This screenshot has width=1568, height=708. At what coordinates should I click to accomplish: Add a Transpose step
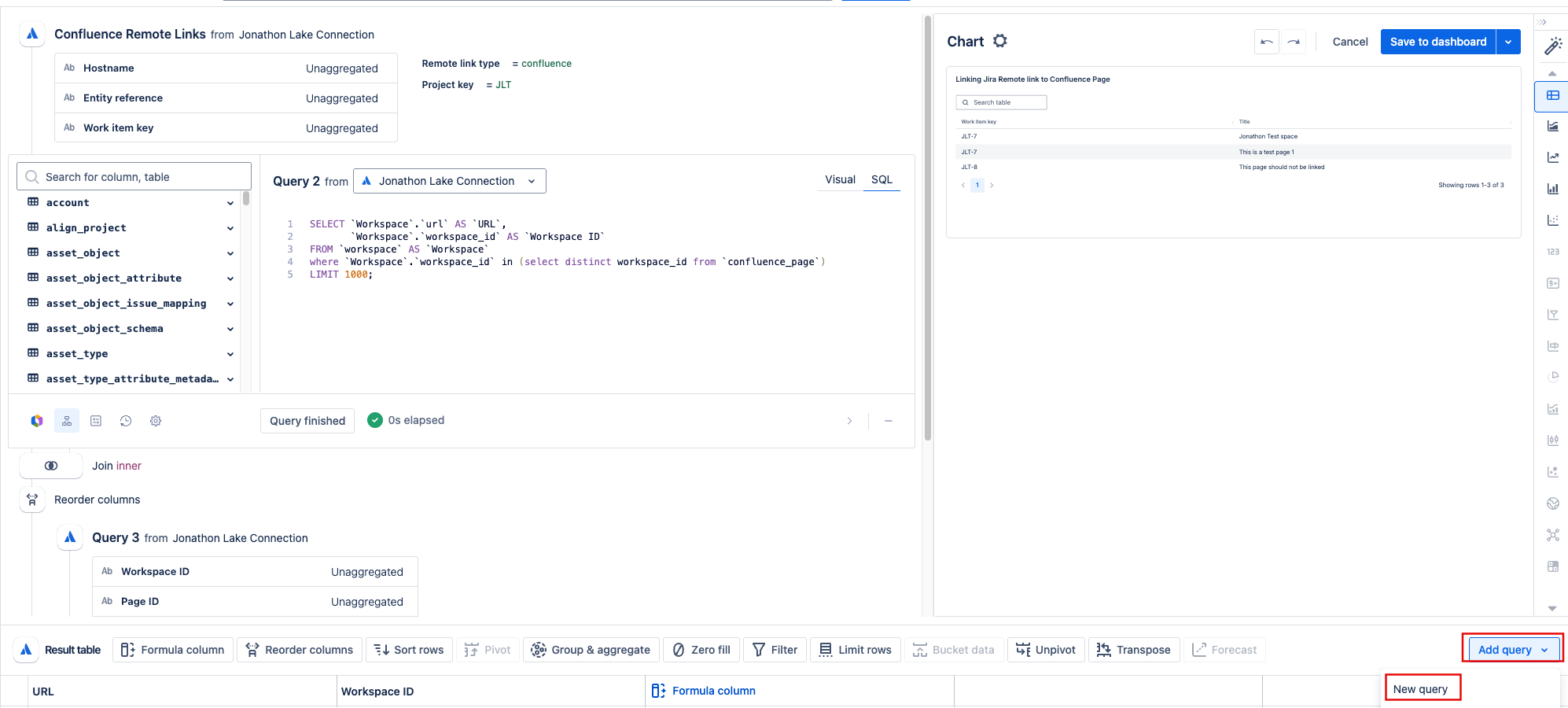click(x=1134, y=650)
